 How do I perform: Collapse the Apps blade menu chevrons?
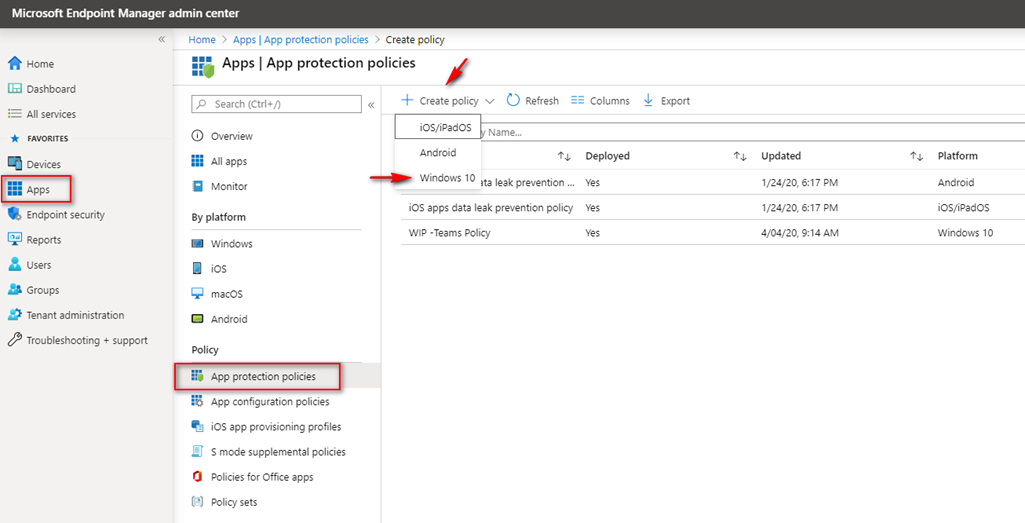coord(371,105)
